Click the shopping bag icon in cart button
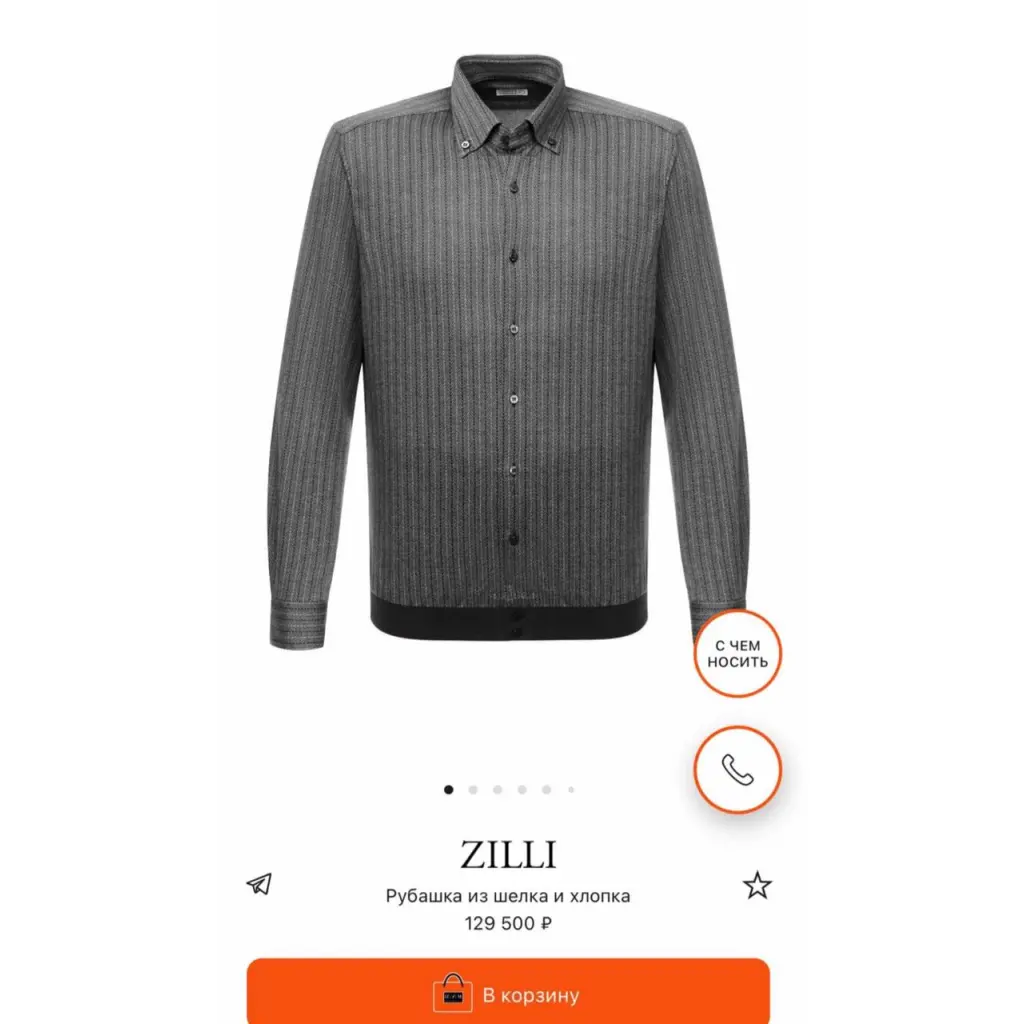This screenshot has width=1024, height=1024. pos(453,993)
